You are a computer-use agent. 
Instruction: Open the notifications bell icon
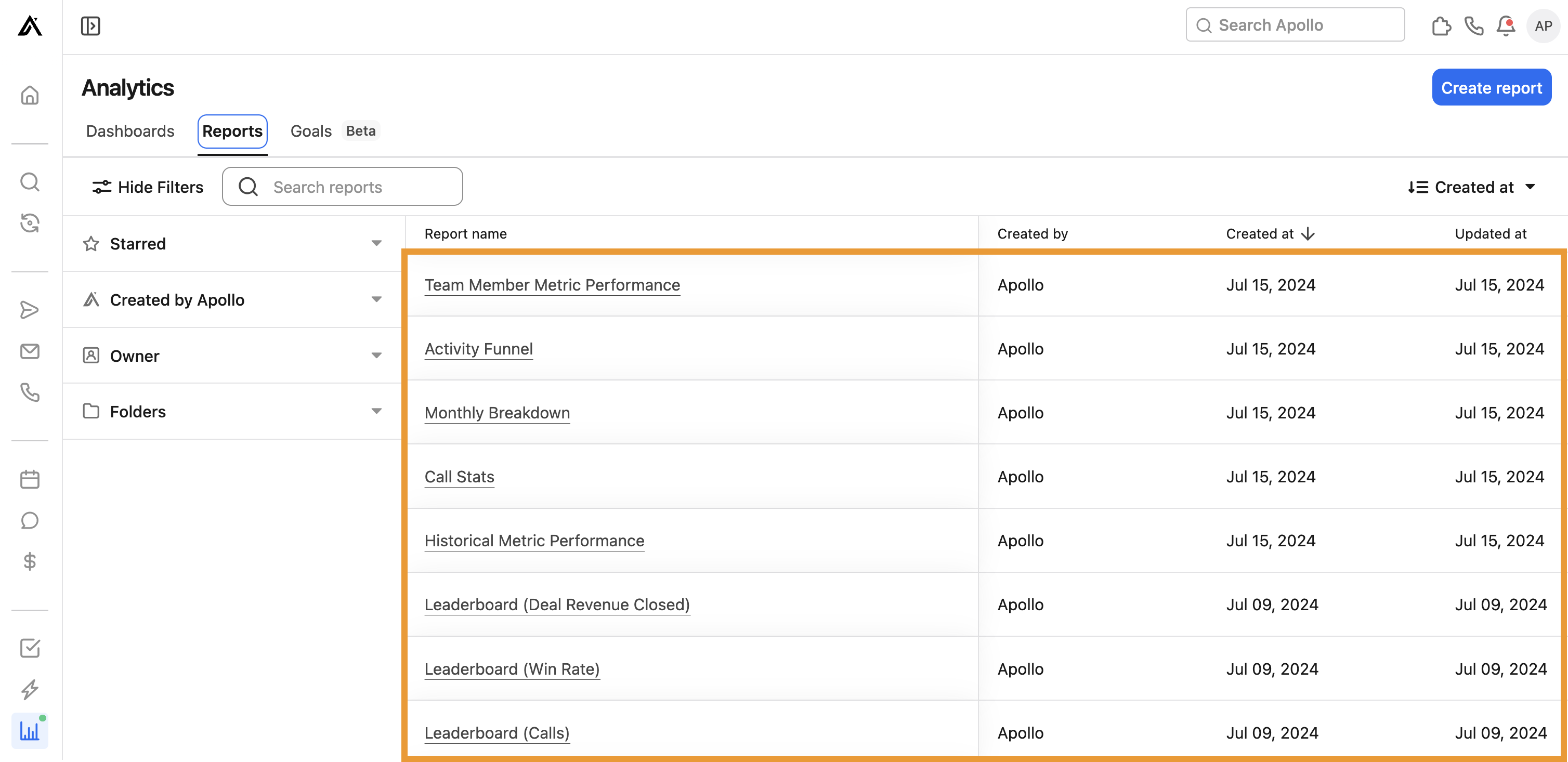(1505, 25)
